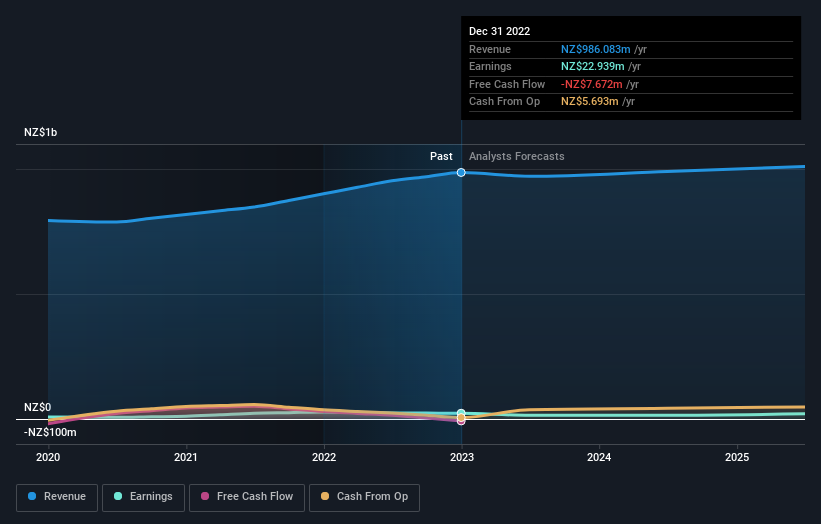Click the pink Free Cash Flow legend dot

click(205, 496)
